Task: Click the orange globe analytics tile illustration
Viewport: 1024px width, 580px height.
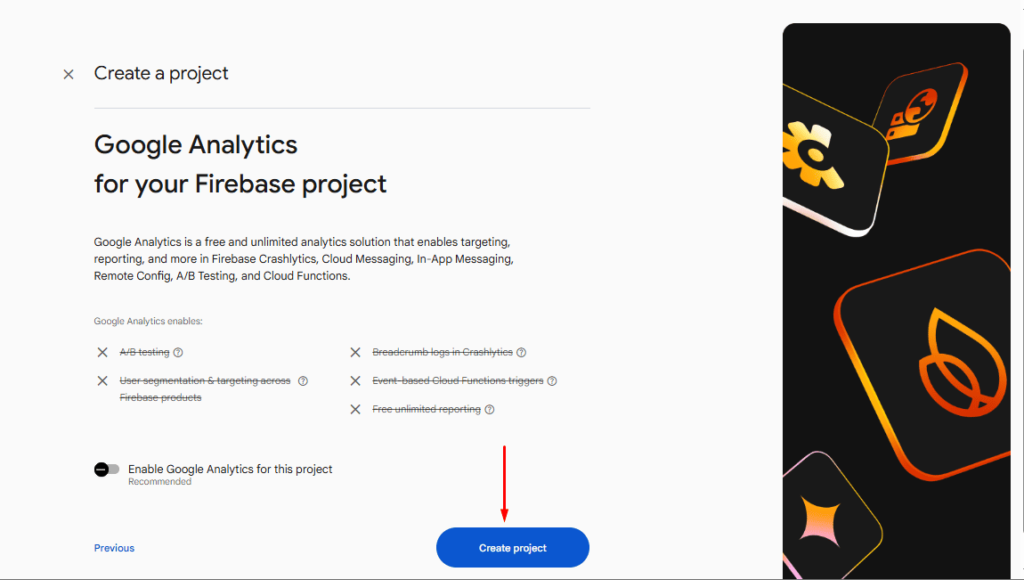Action: pos(920,114)
